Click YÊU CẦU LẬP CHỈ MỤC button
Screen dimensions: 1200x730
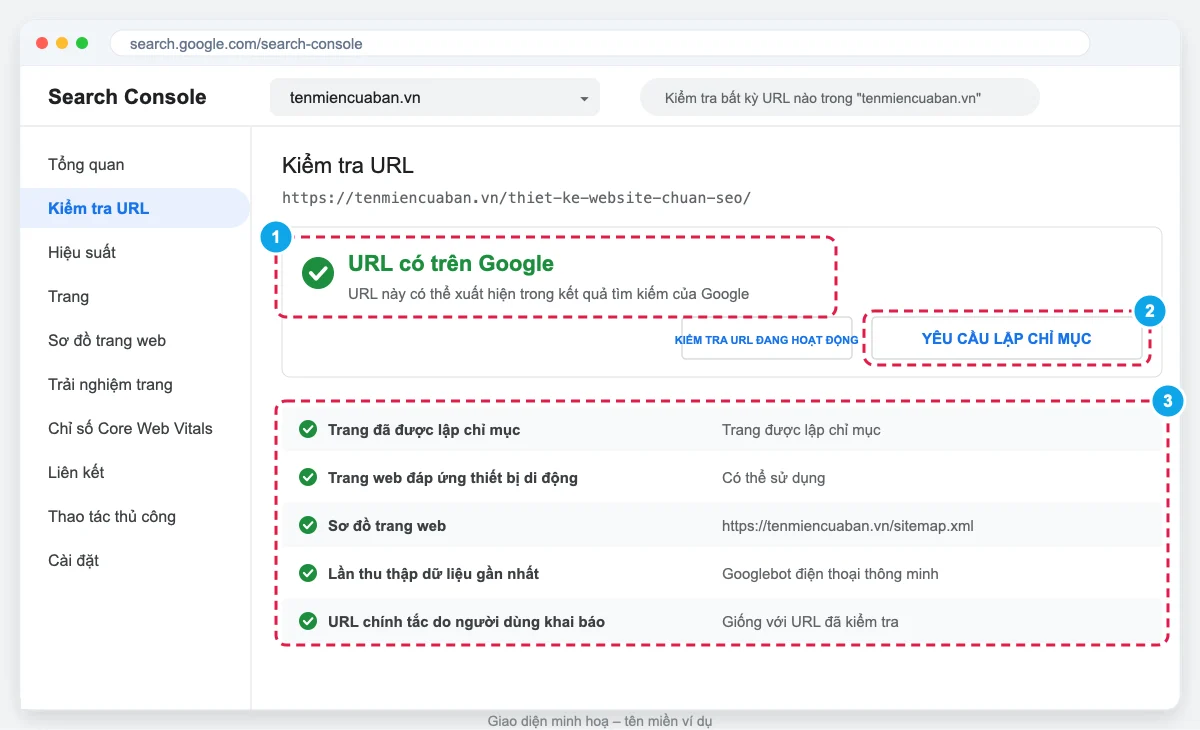1006,339
